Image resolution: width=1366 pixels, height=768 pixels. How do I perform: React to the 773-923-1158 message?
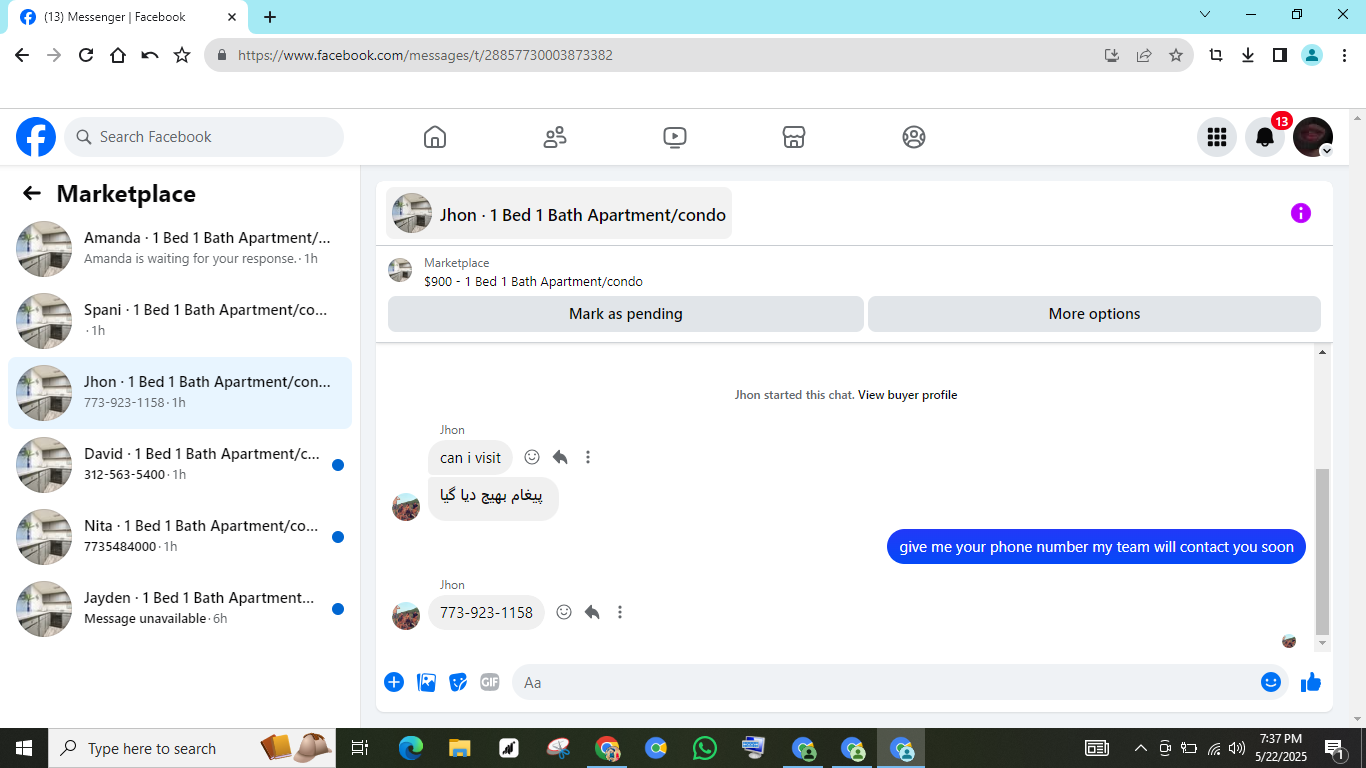[x=564, y=612]
